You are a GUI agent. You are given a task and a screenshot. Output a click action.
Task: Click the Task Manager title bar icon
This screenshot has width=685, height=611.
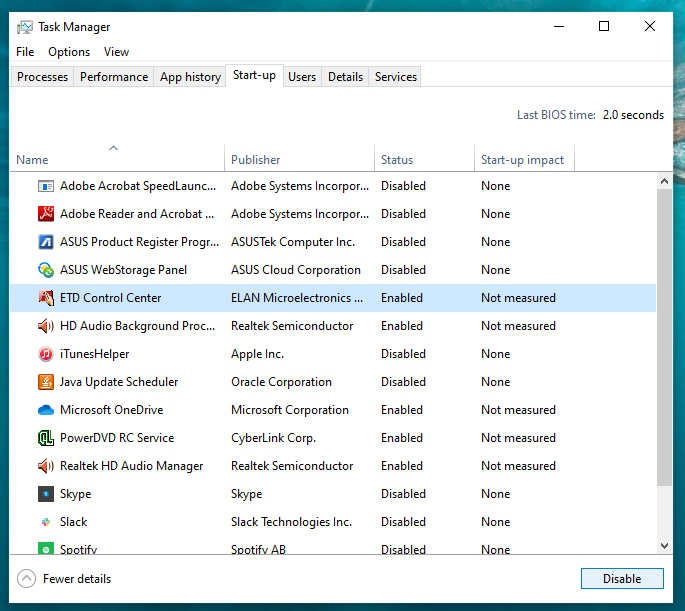tap(25, 27)
